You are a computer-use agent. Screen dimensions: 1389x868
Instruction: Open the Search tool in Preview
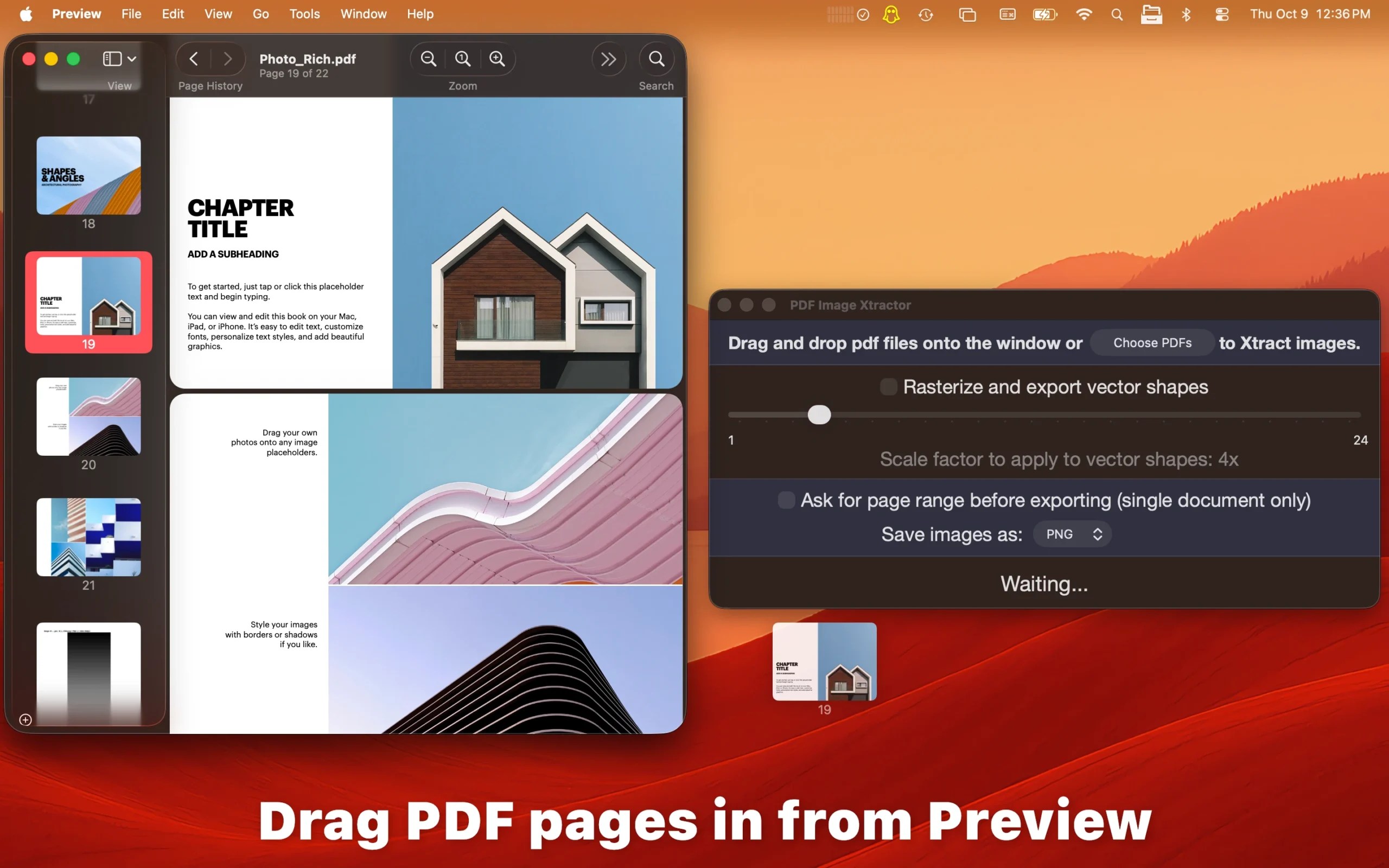[x=656, y=59]
